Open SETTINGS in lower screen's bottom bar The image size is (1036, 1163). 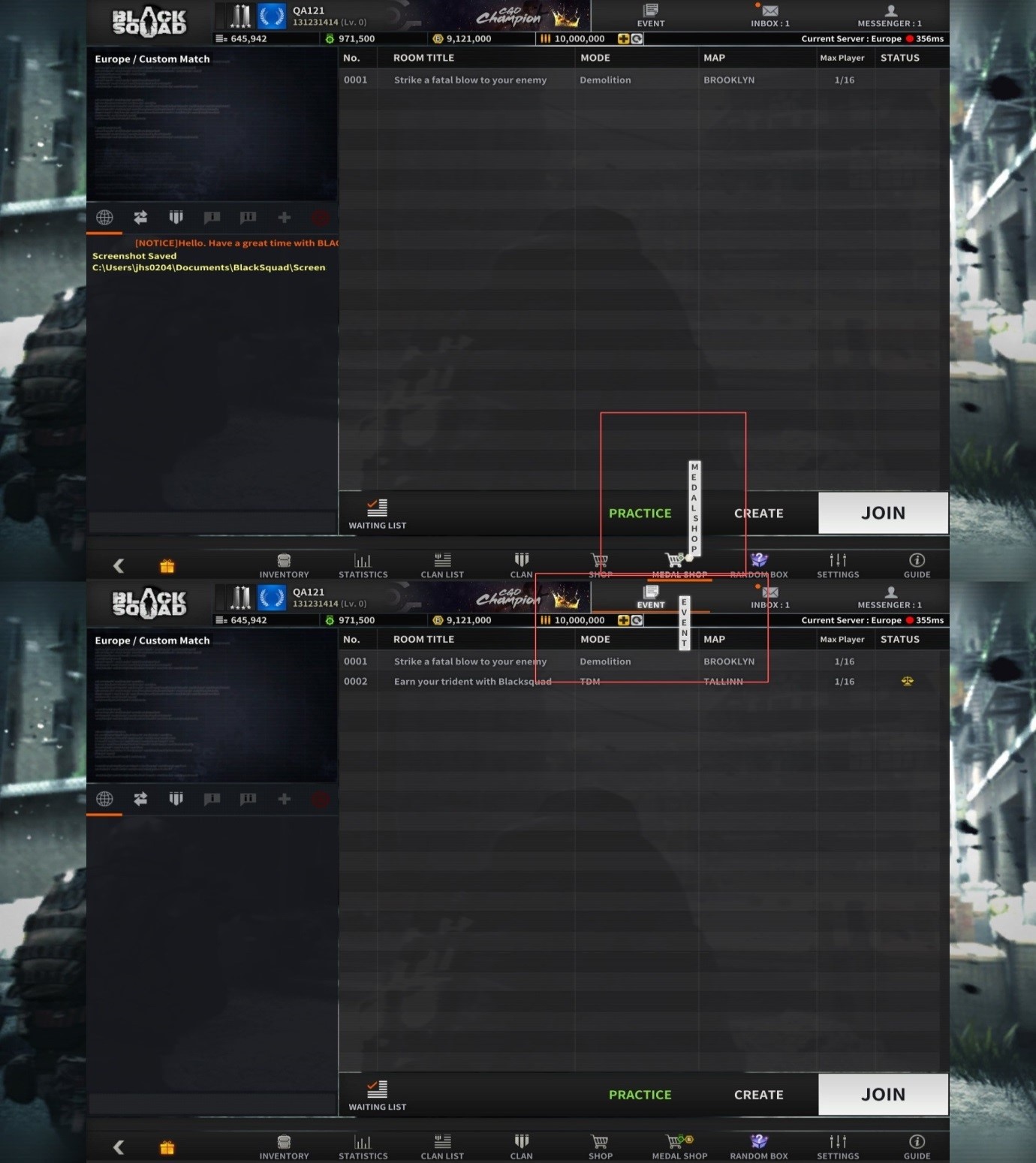tap(838, 1147)
